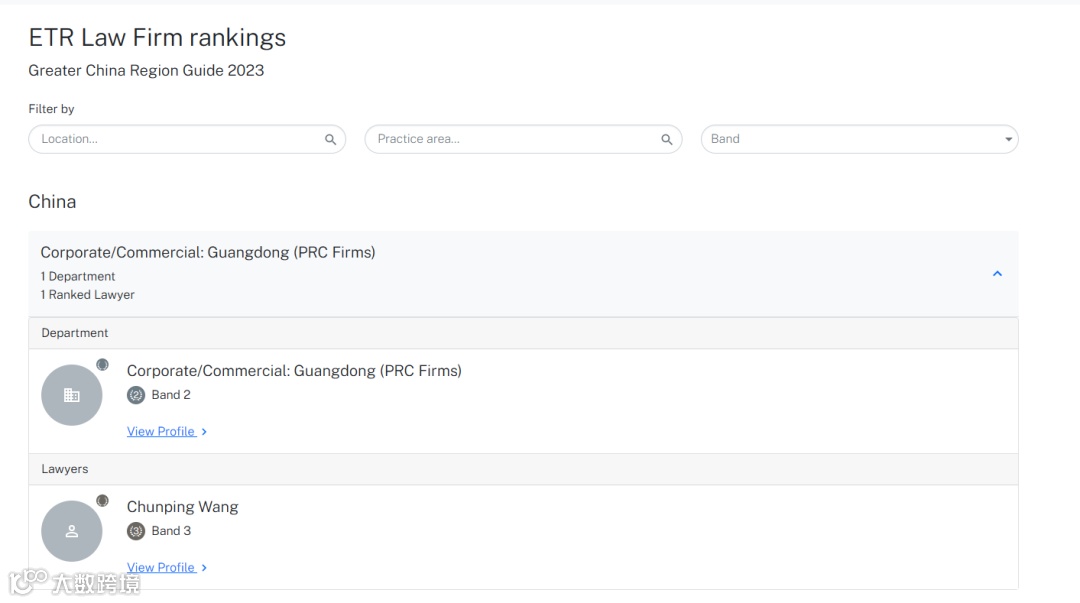The image size is (1080, 603).
Task: Click the small badge above department avatar
Action: pyautogui.click(x=102, y=365)
